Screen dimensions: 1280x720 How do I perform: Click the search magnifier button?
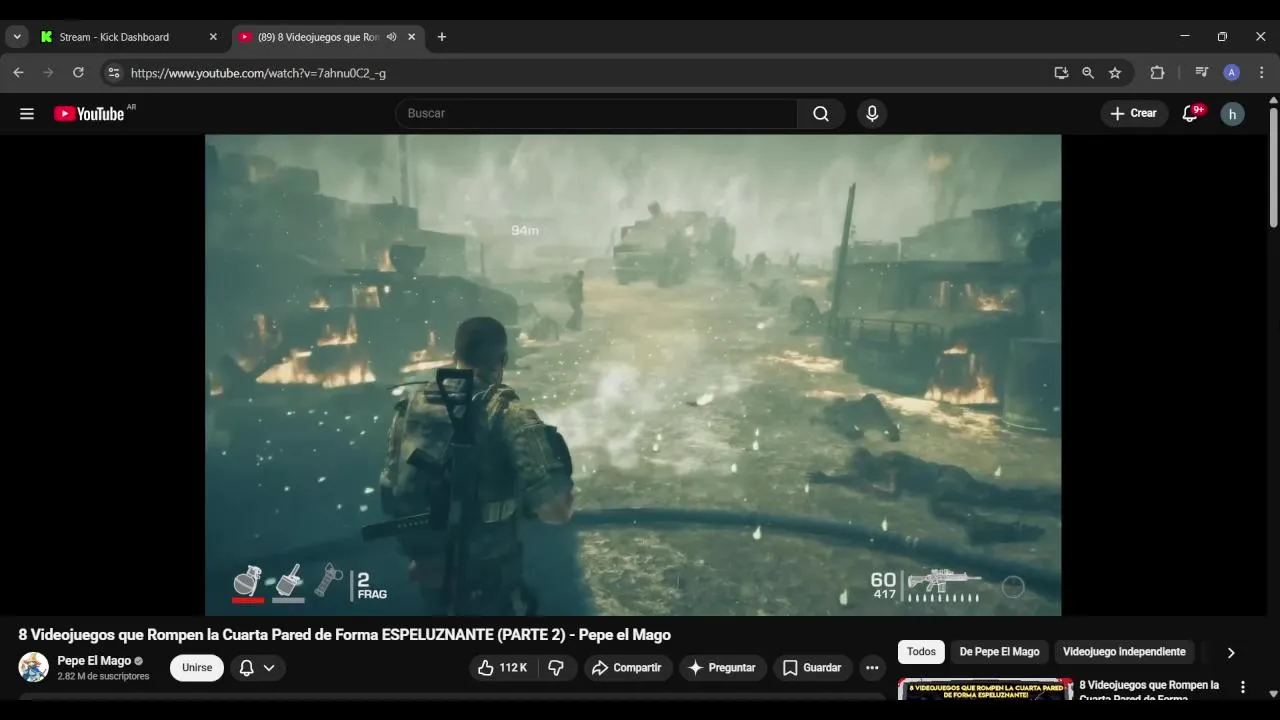[821, 114]
